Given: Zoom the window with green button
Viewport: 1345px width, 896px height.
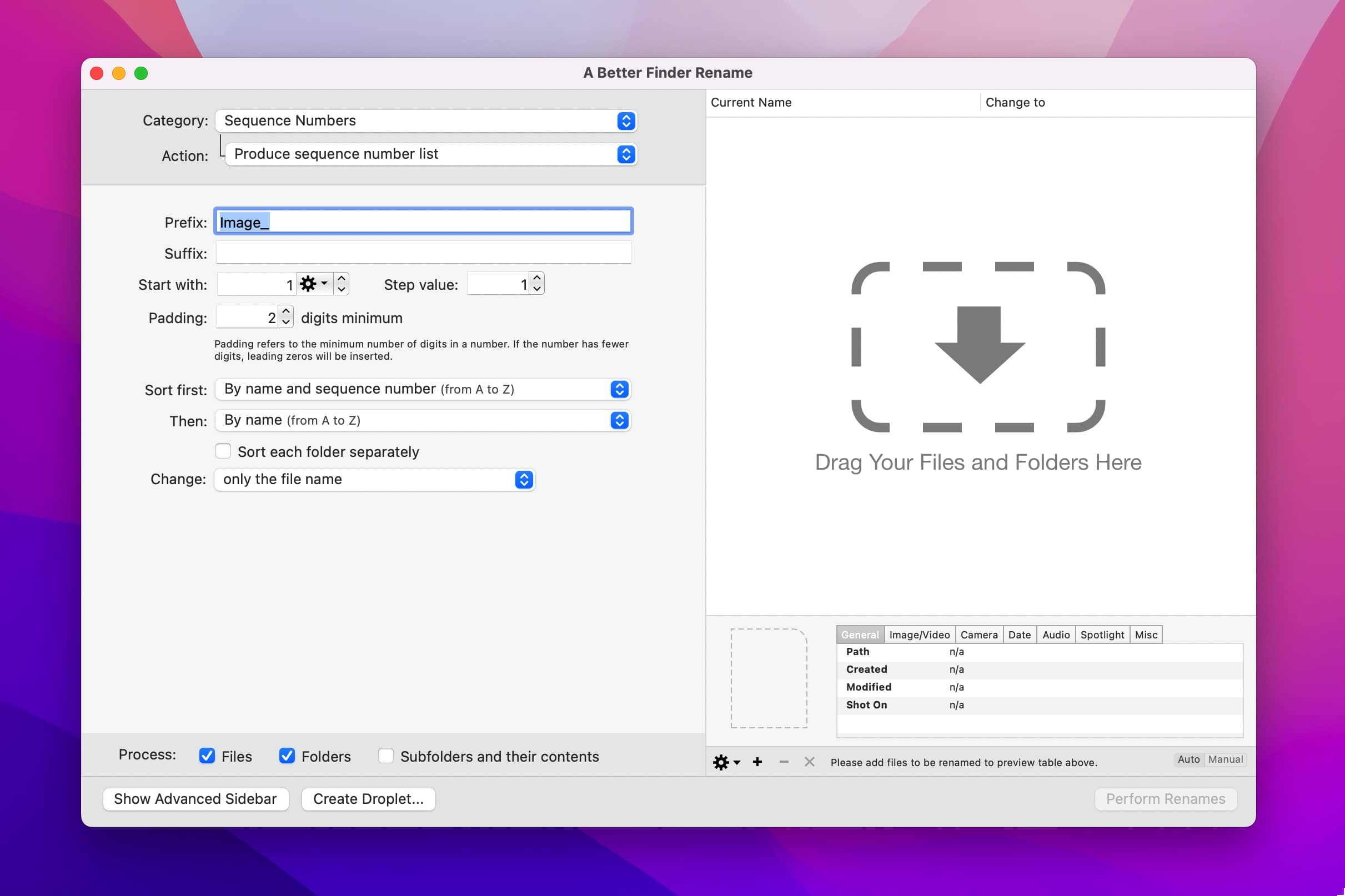Looking at the screenshot, I should point(141,73).
